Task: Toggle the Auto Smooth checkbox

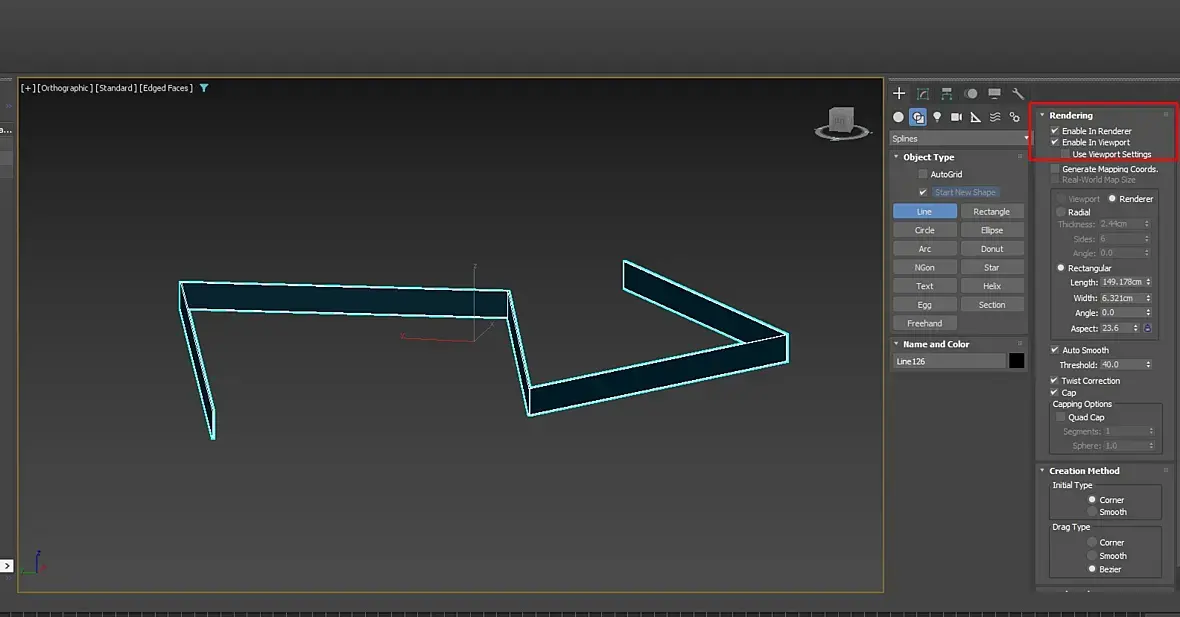Action: tap(1054, 350)
